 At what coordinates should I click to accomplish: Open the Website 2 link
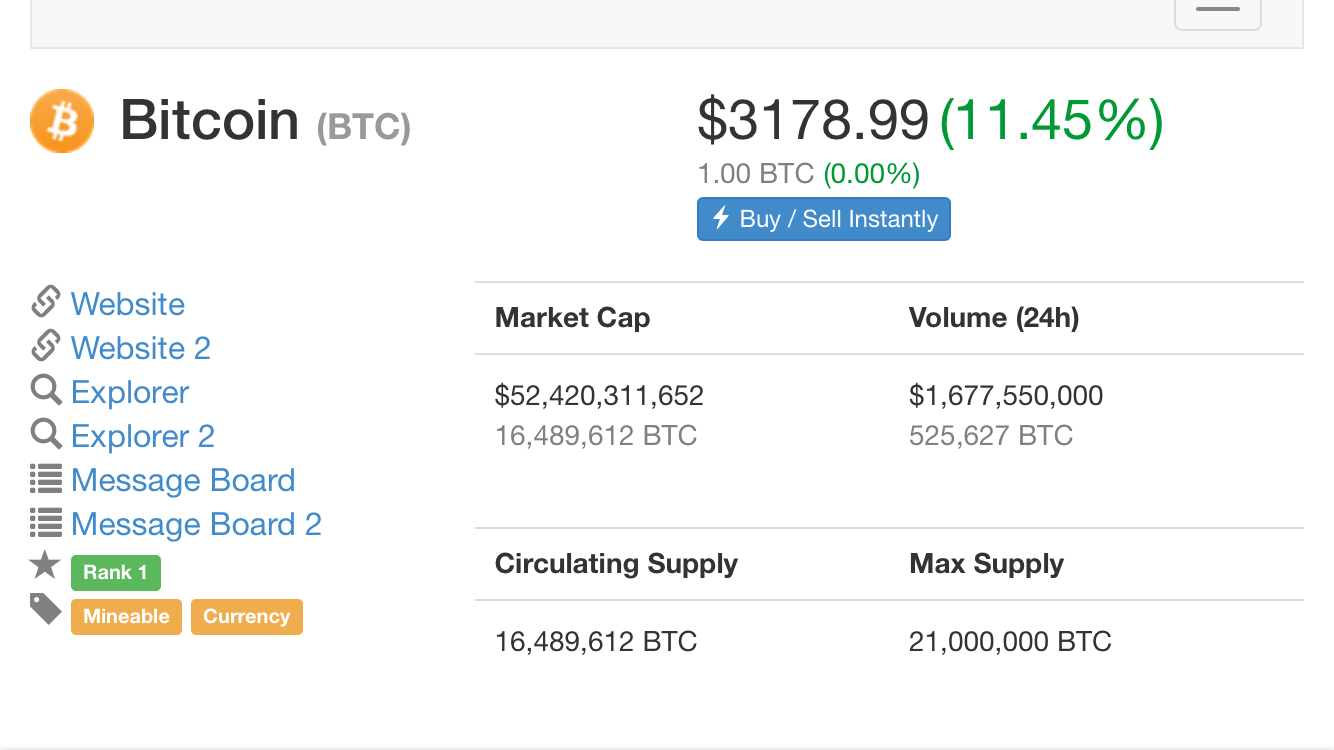(x=141, y=348)
